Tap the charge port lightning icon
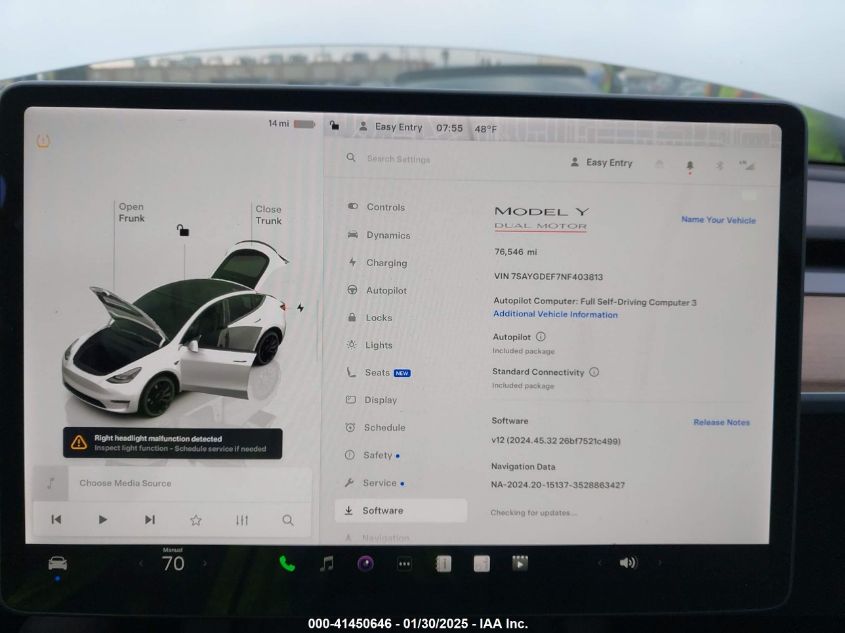Image resolution: width=845 pixels, height=633 pixels. click(300, 308)
